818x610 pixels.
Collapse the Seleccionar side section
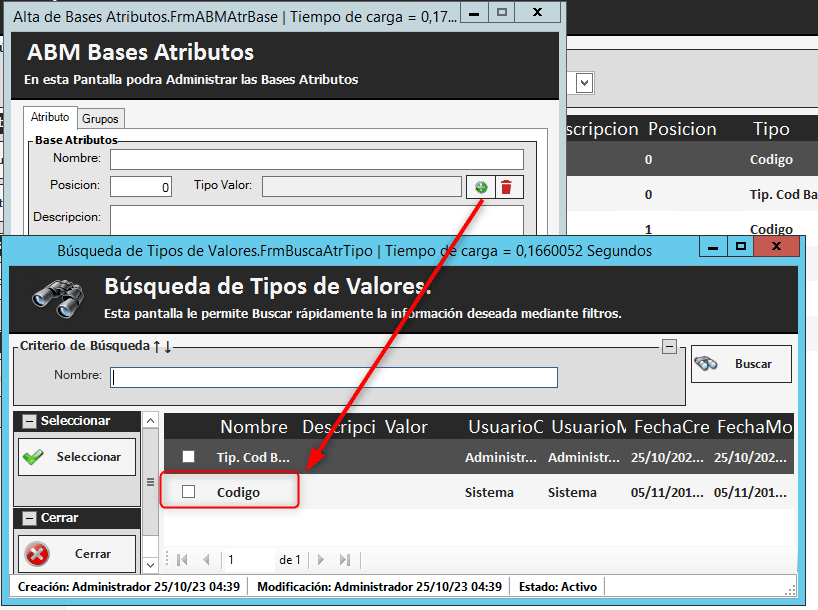[x=29, y=421]
